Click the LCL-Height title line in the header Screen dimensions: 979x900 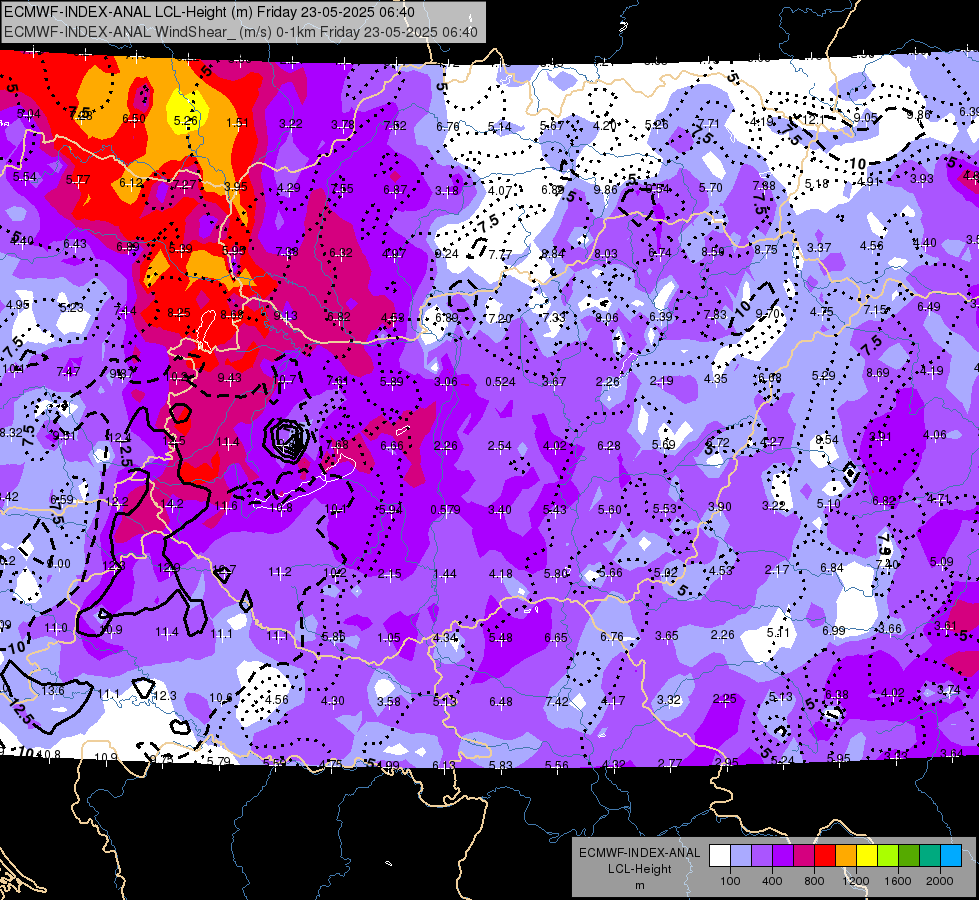pyautogui.click(x=209, y=12)
